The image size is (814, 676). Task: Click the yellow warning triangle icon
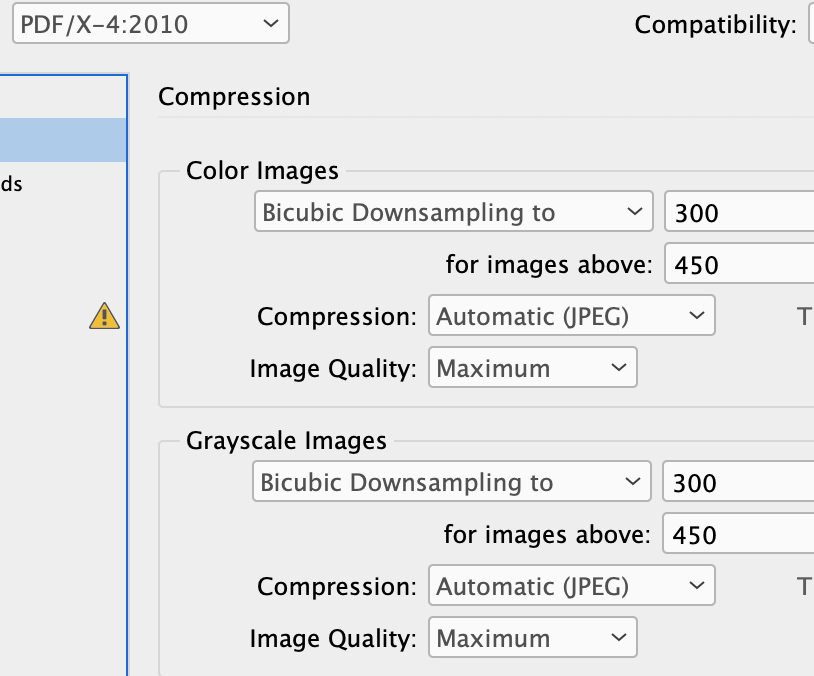(x=104, y=316)
